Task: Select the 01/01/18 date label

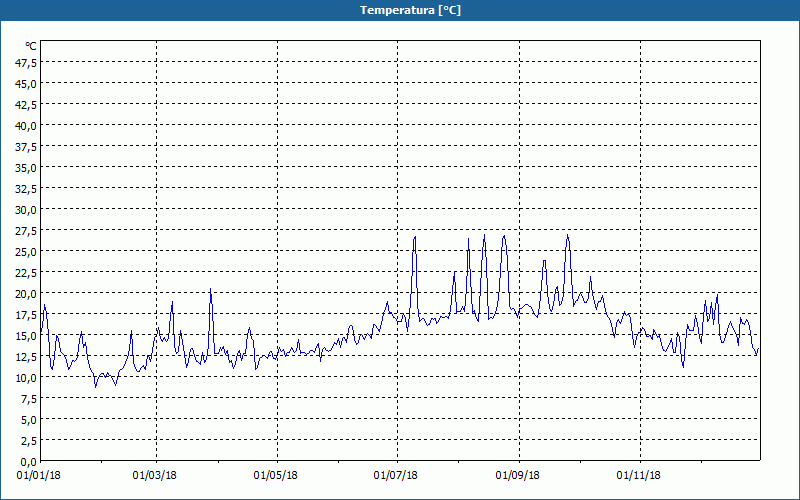Action: (39, 476)
